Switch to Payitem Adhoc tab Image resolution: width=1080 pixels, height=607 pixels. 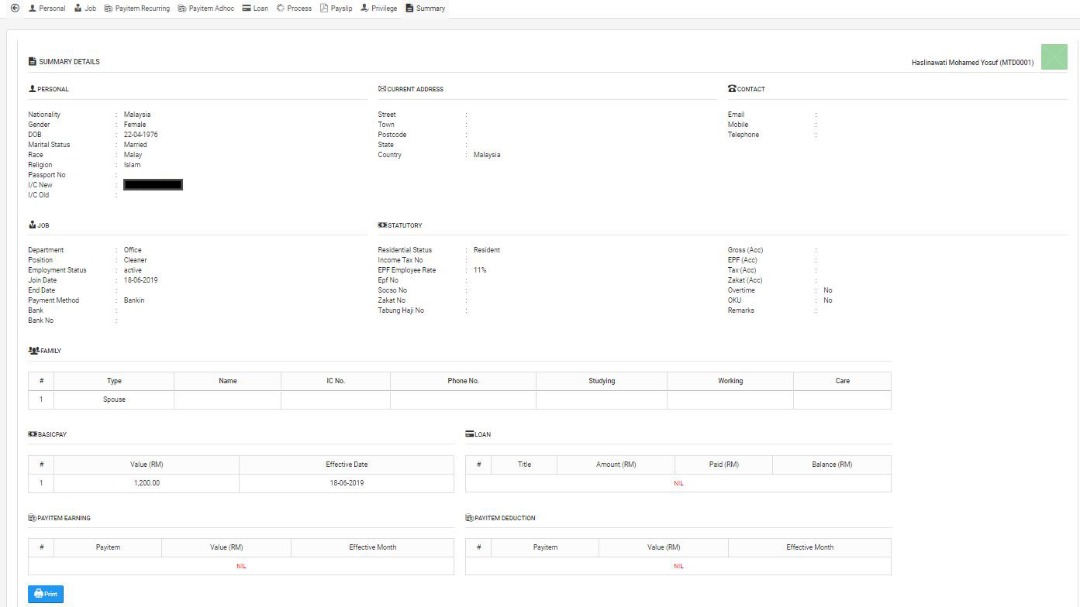coord(206,8)
